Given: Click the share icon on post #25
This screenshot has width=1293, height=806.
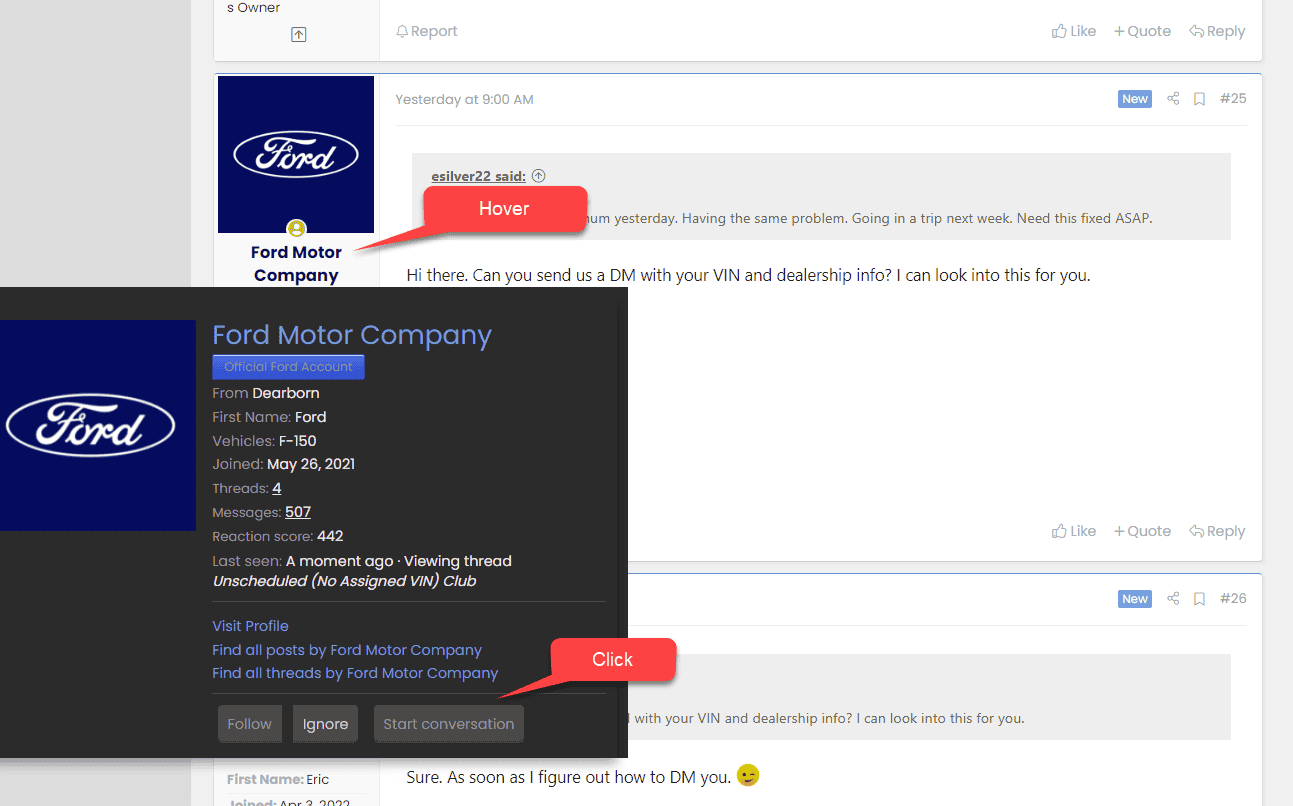Looking at the screenshot, I should pos(1173,99).
